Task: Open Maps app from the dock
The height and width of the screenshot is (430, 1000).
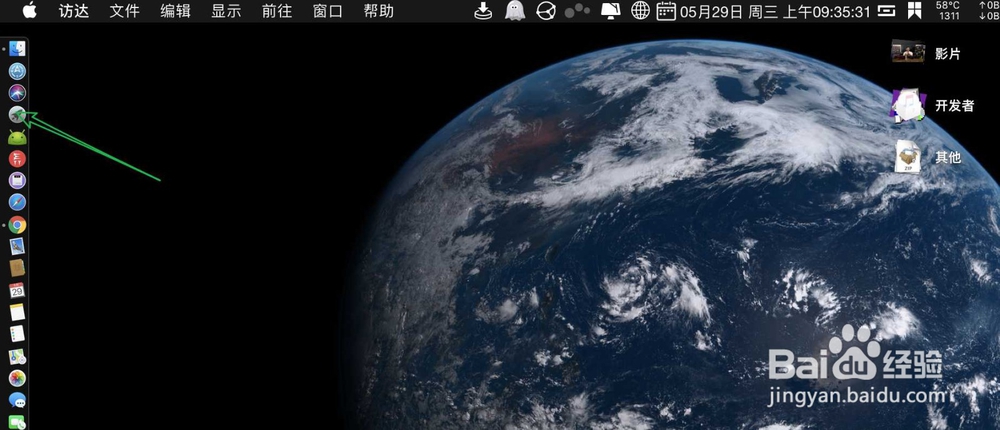Action: click(17, 356)
